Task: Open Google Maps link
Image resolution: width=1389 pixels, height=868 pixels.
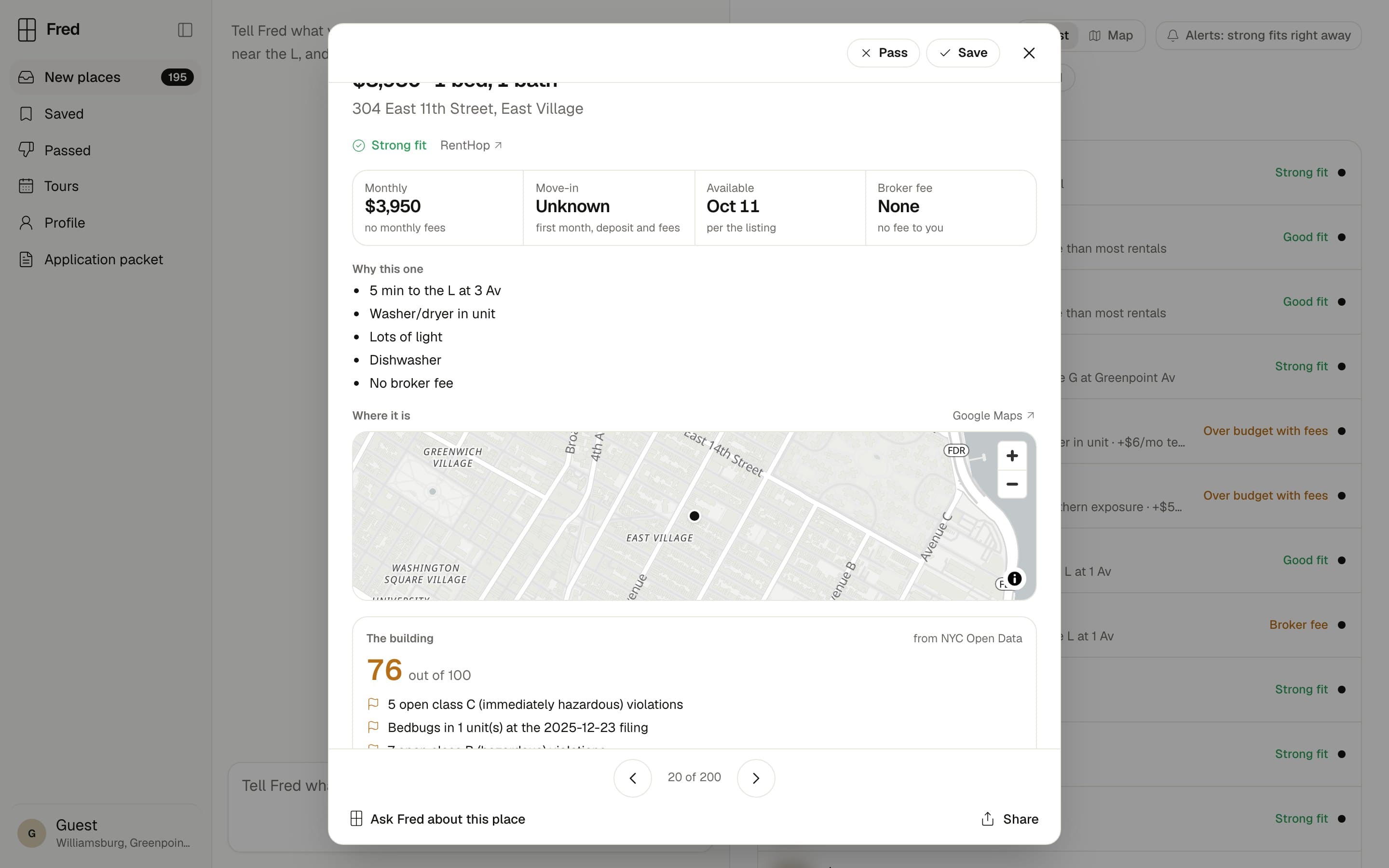Action: pos(993,416)
